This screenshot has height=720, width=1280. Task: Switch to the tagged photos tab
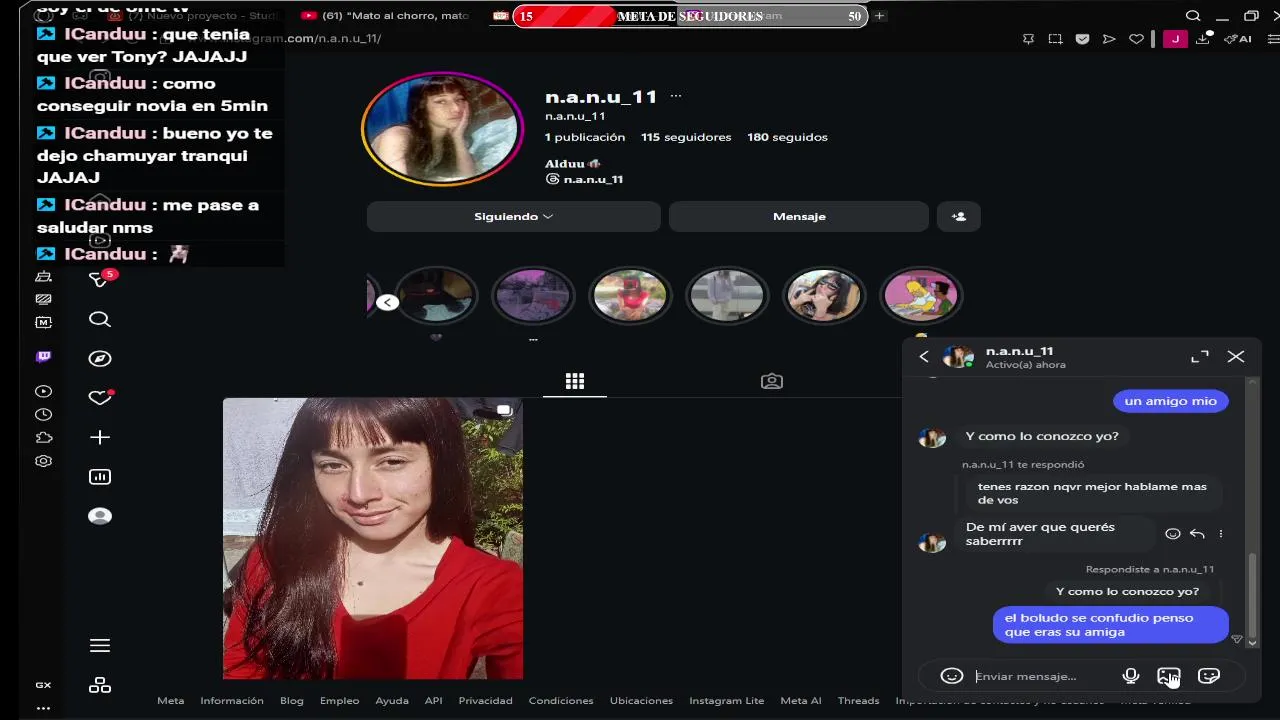click(x=771, y=381)
